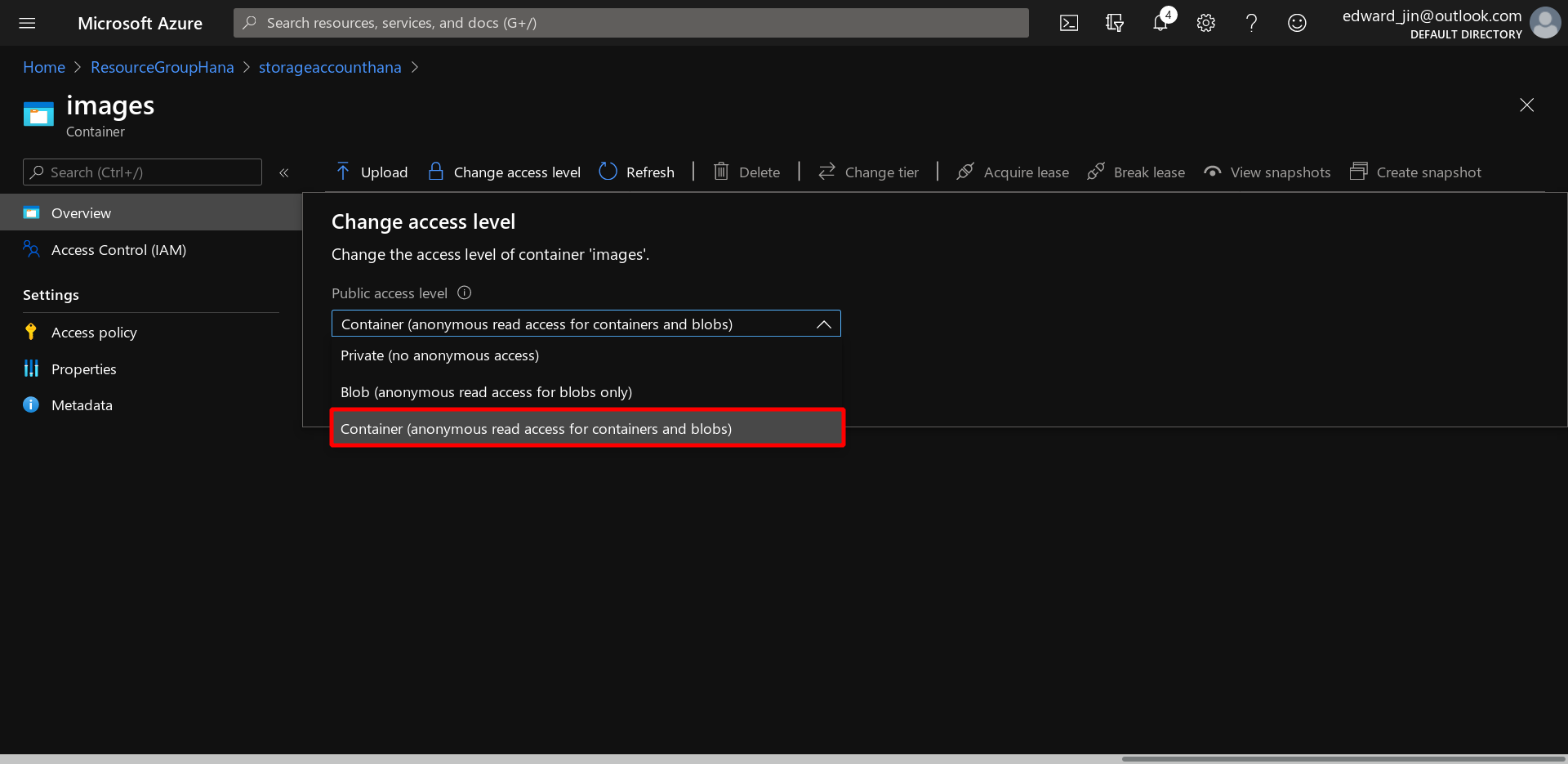
Task: Open the portal settings gear
Action: tap(1205, 23)
